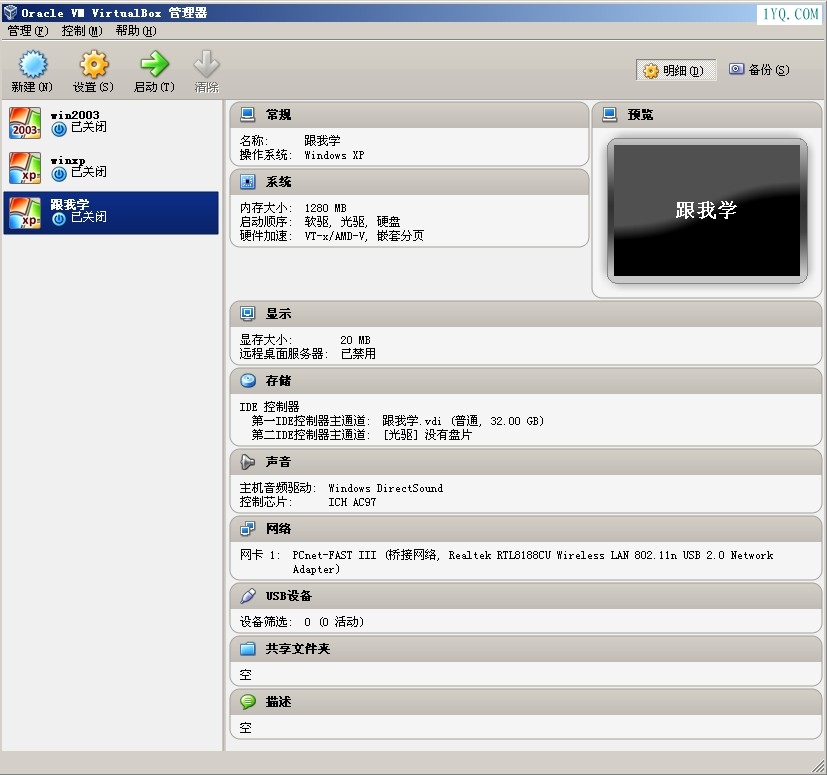Switch to 备份(S) snapshots view

pos(759,70)
